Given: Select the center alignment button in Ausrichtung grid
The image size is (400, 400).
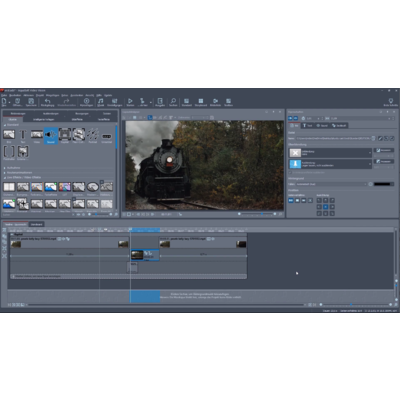Looking at the screenshot, I should point(326,207).
